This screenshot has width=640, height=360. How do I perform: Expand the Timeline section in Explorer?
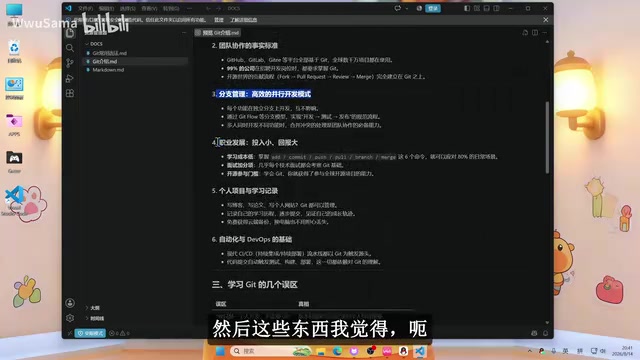(x=96, y=318)
